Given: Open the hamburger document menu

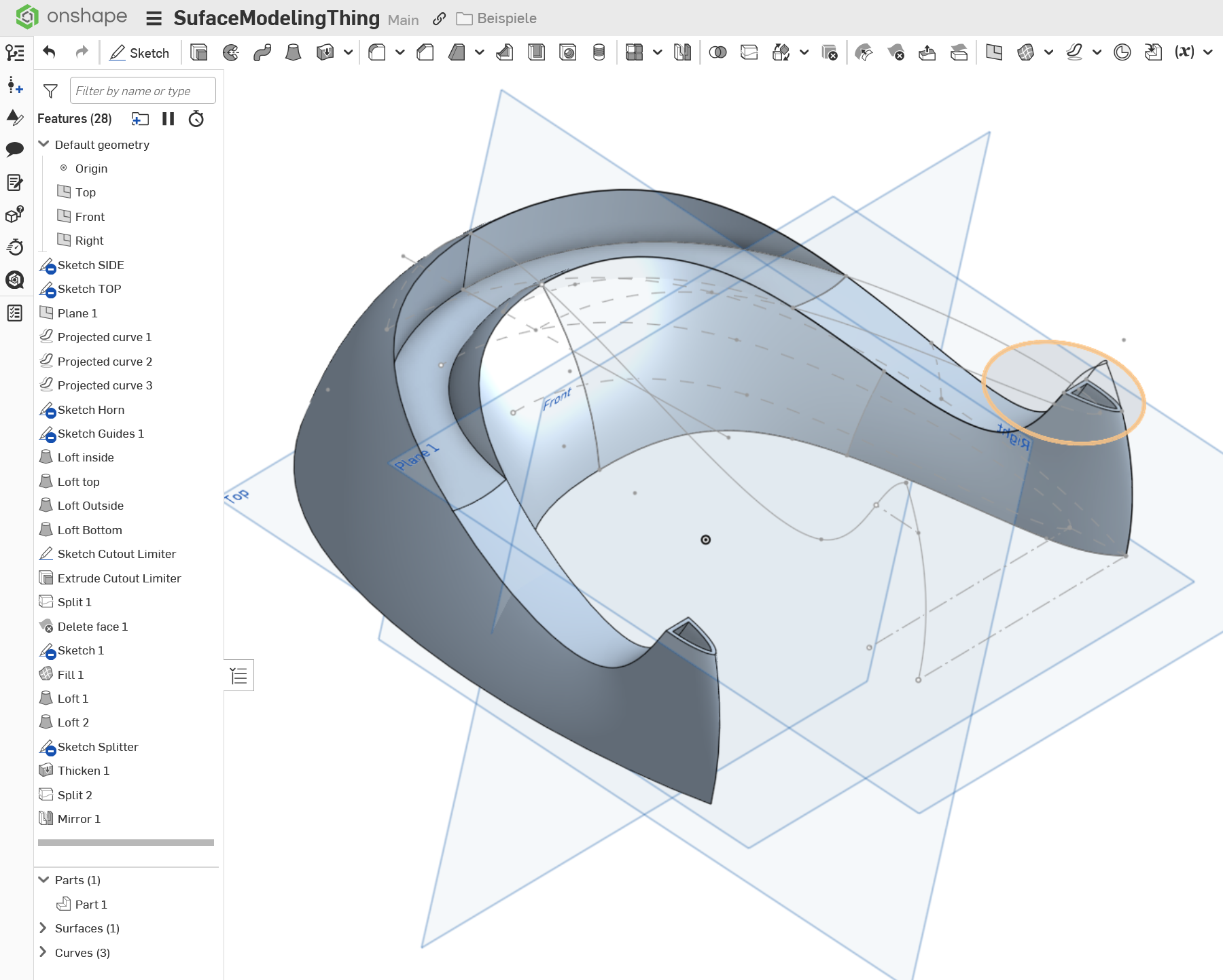Looking at the screenshot, I should (154, 18).
